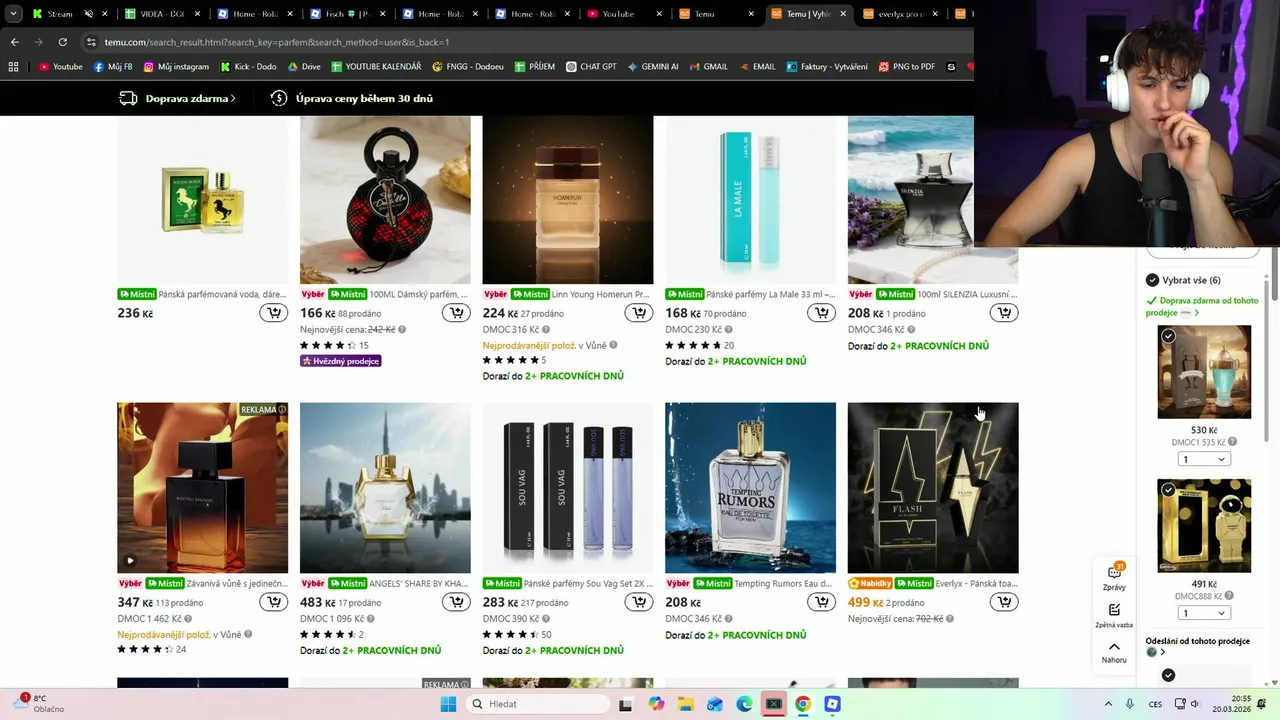Open quantity dropdown for 530 Kč item
The height and width of the screenshot is (720, 1280).
tap(1203, 459)
